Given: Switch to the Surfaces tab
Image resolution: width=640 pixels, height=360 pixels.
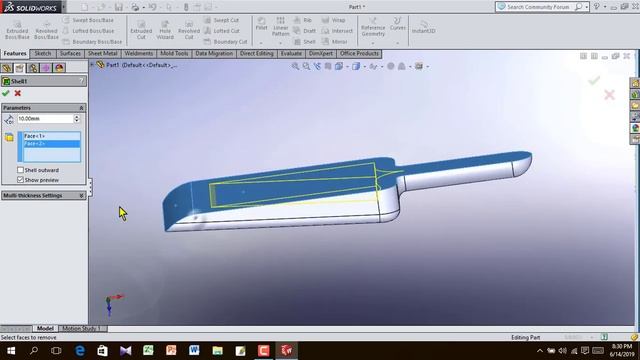Looking at the screenshot, I should (70, 53).
